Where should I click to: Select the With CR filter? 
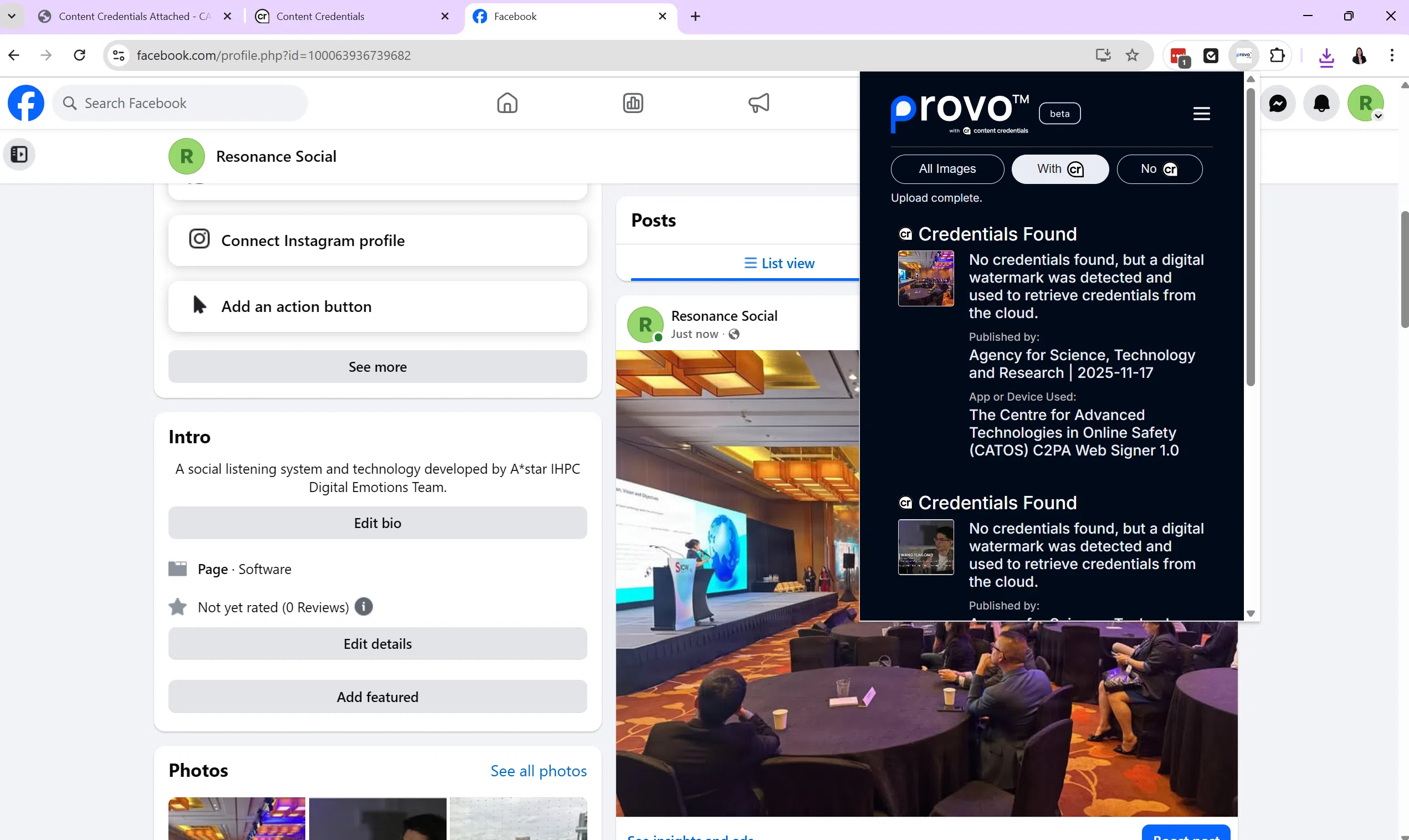pos(1059,168)
